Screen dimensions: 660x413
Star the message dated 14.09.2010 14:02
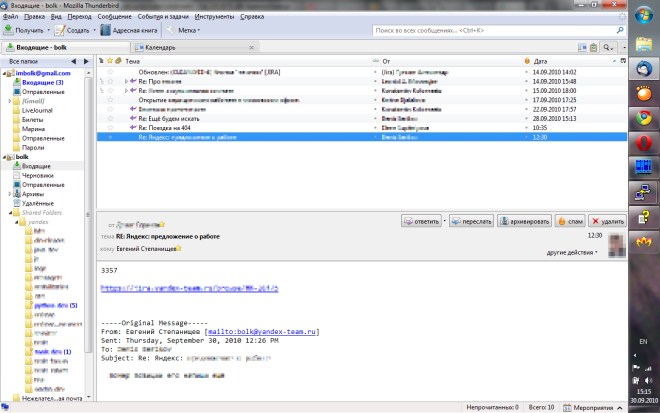(x=110, y=72)
